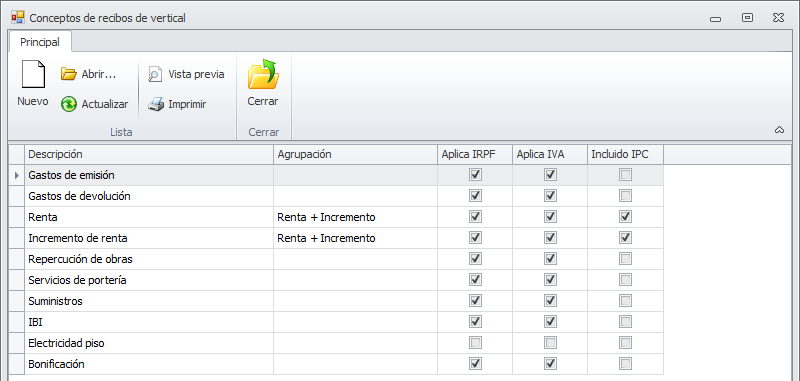
Task: Click the row indicator arrow for Gastos de emisión
Action: click(x=16, y=175)
